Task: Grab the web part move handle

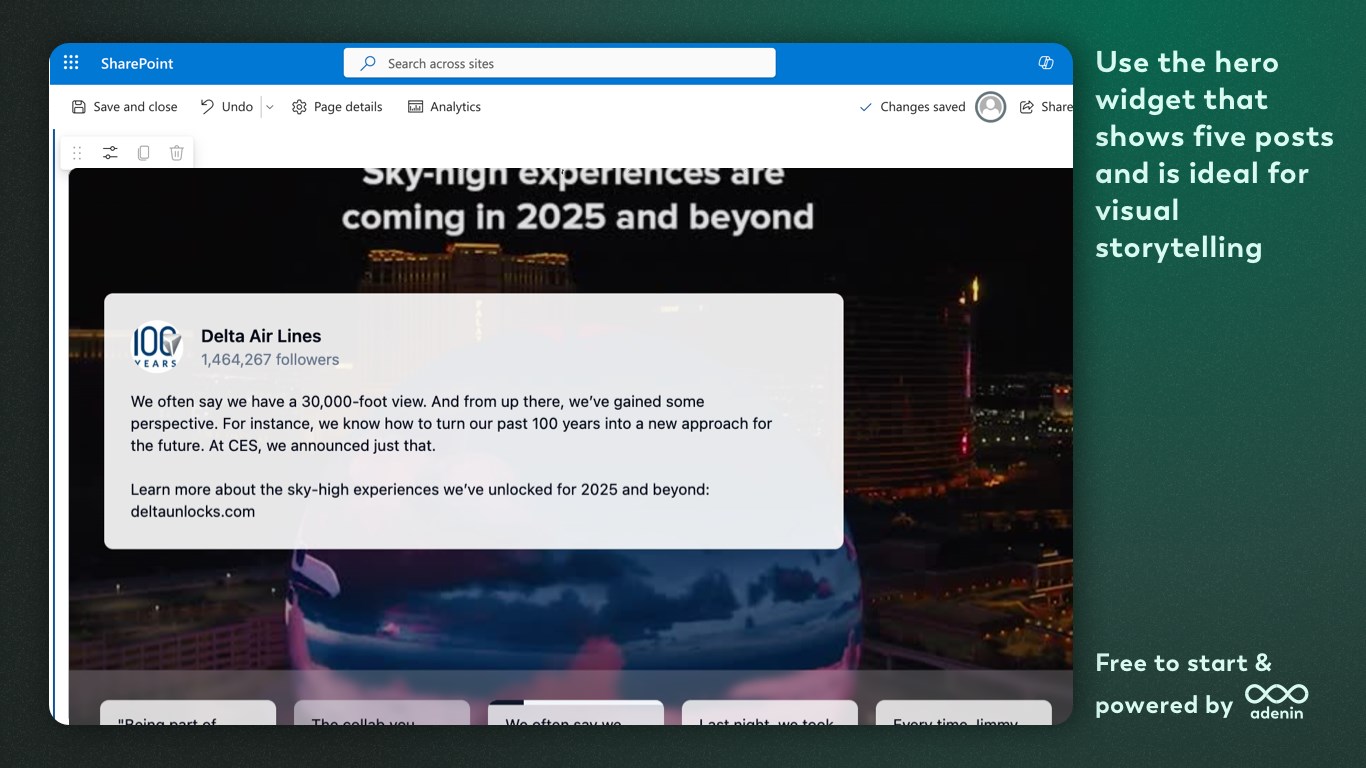Action: (x=77, y=153)
